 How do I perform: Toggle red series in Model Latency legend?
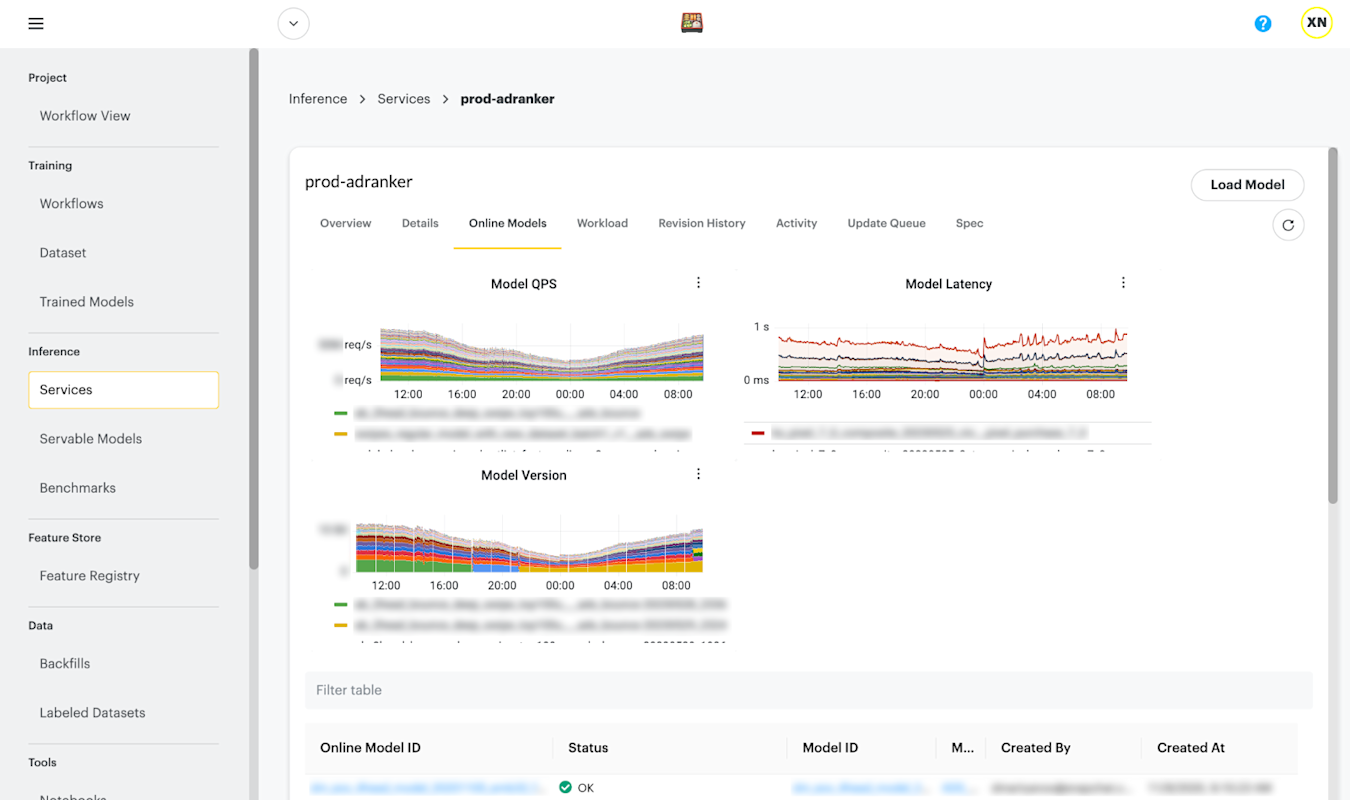tap(758, 433)
